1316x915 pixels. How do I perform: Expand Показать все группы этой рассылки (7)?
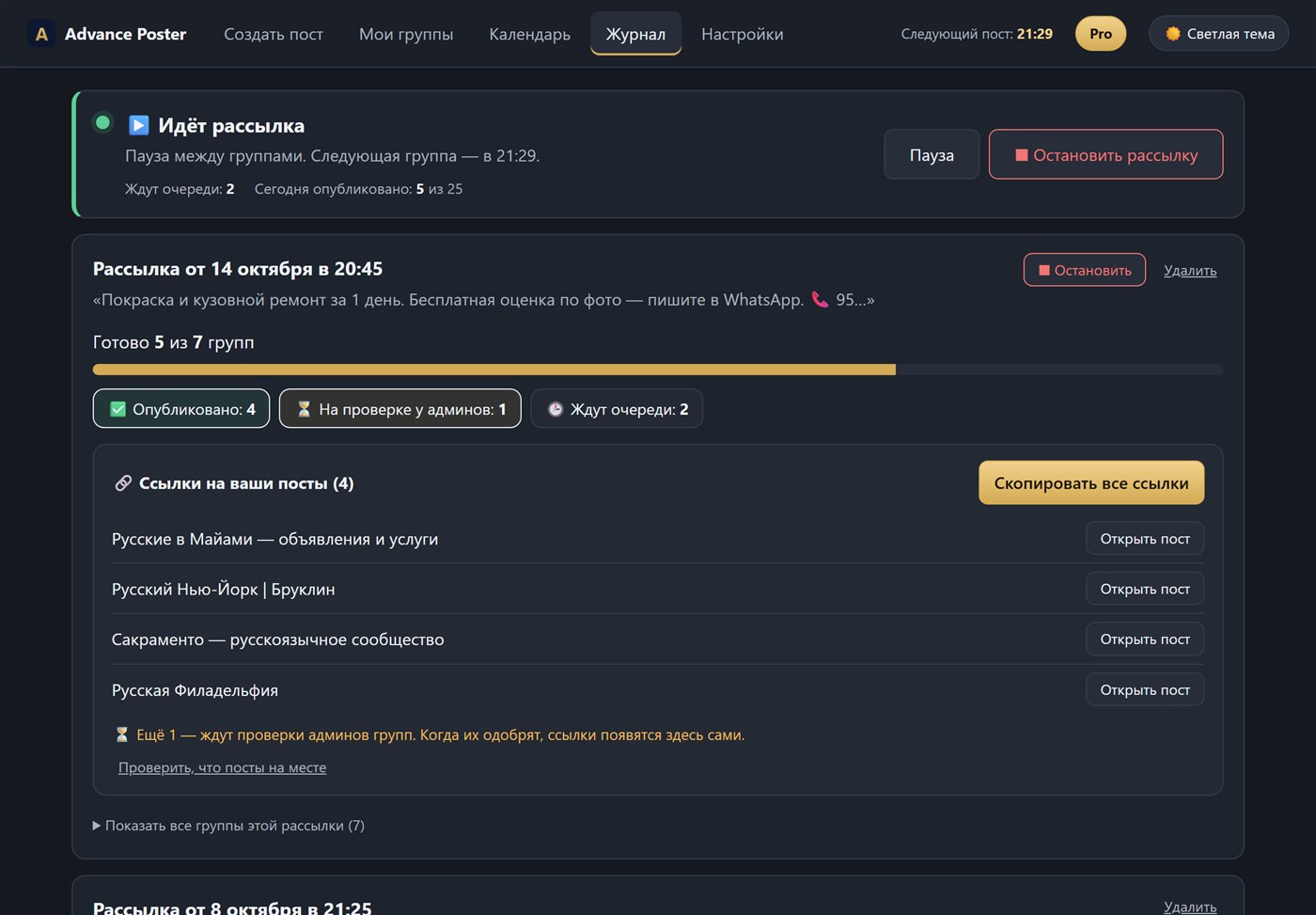[228, 826]
